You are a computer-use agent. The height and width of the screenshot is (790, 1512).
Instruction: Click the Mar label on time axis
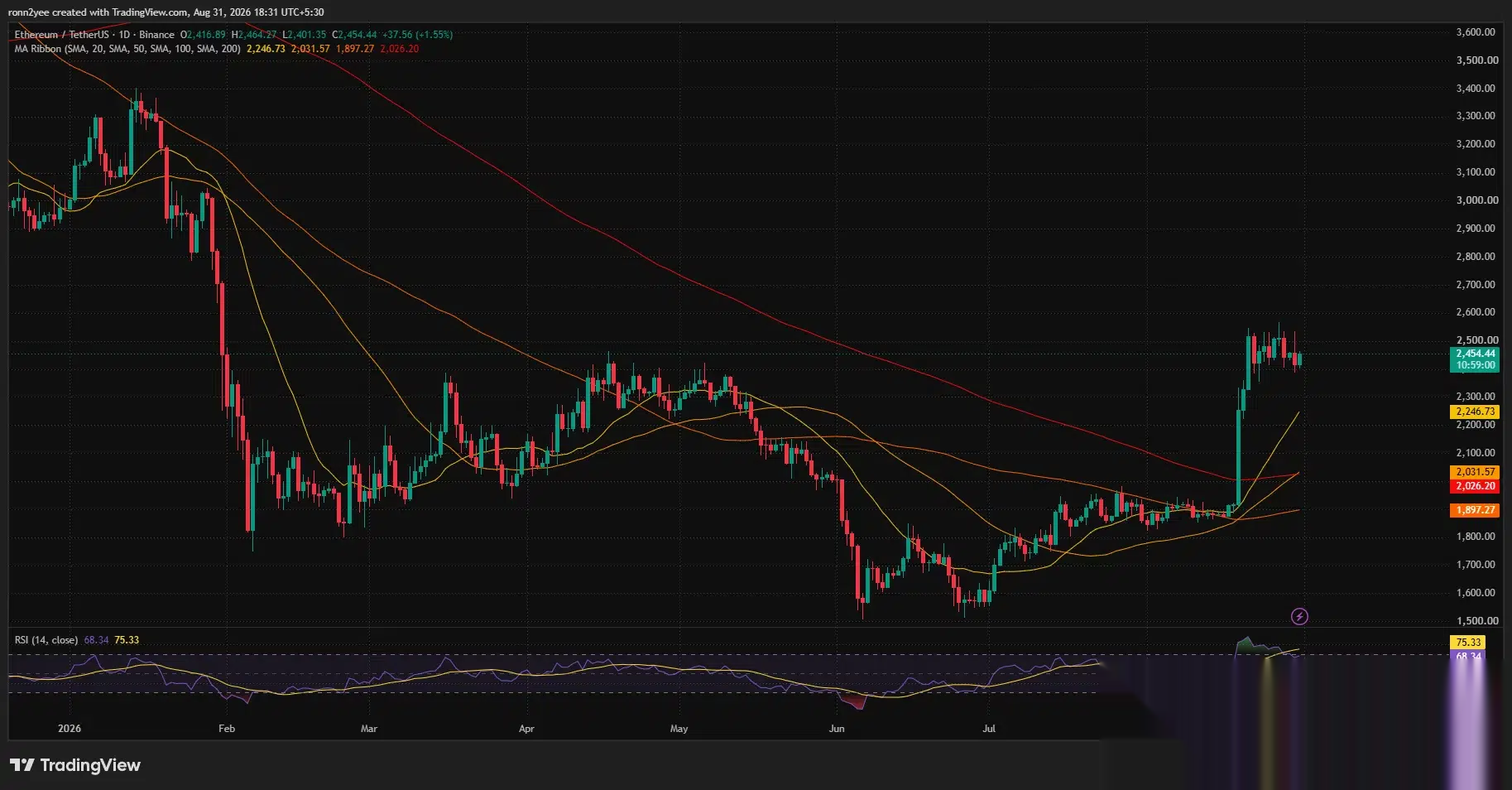pyautogui.click(x=369, y=729)
